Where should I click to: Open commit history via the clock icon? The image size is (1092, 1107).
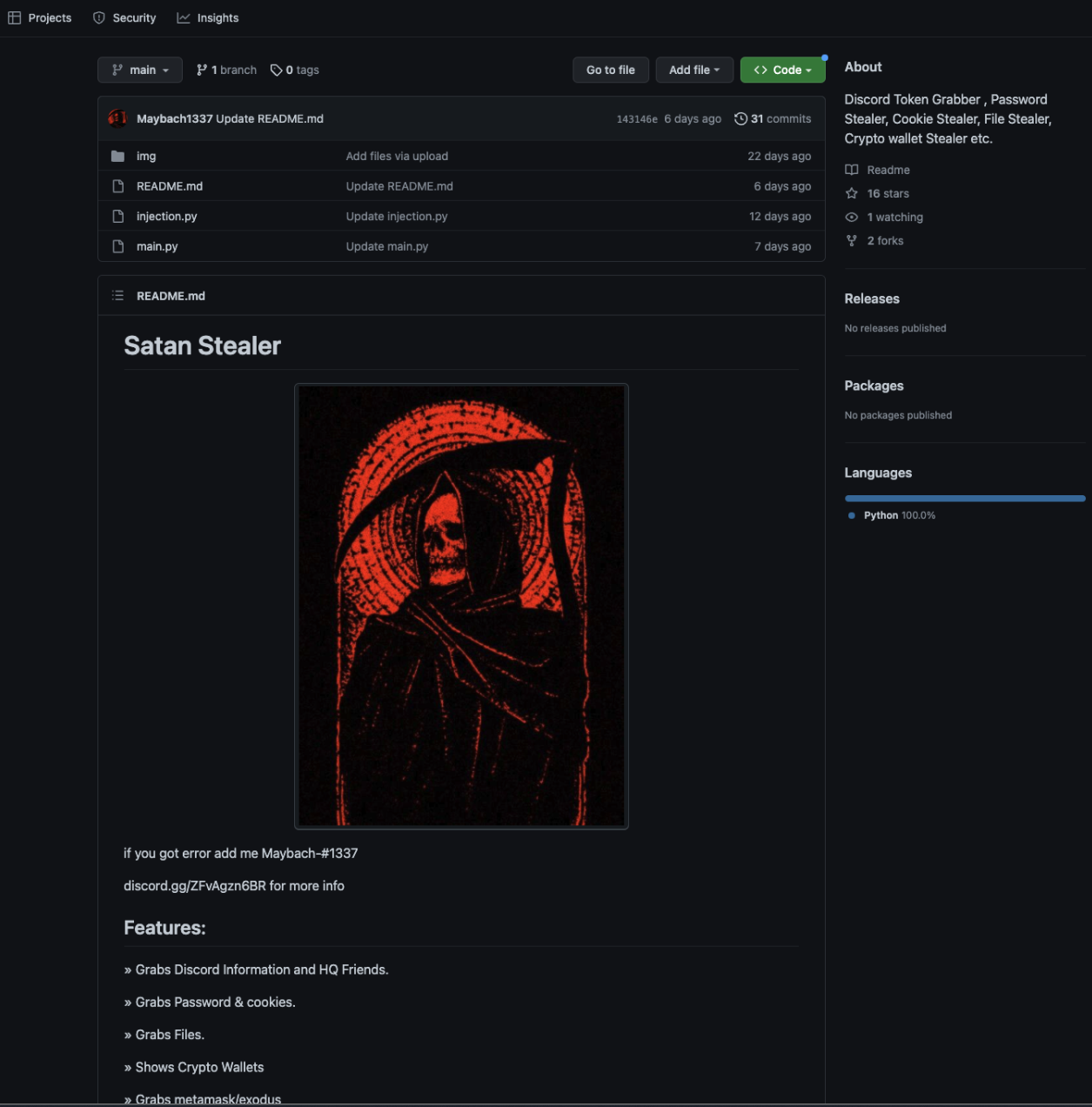click(x=740, y=118)
